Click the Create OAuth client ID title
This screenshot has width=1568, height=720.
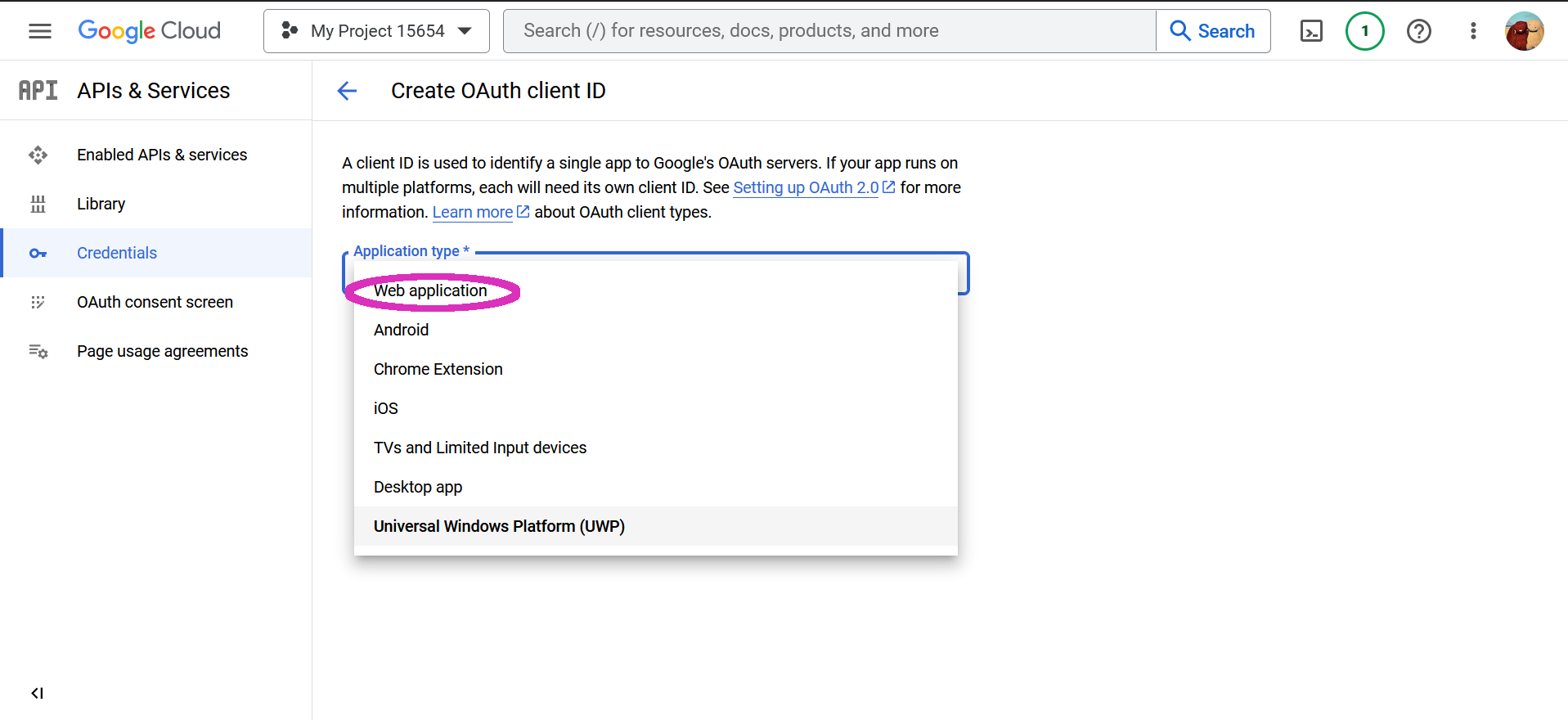click(498, 91)
